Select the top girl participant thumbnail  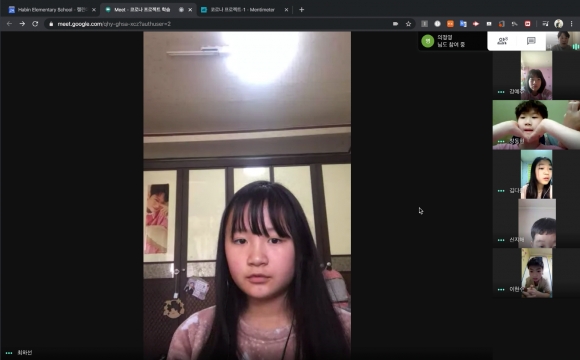[536, 75]
